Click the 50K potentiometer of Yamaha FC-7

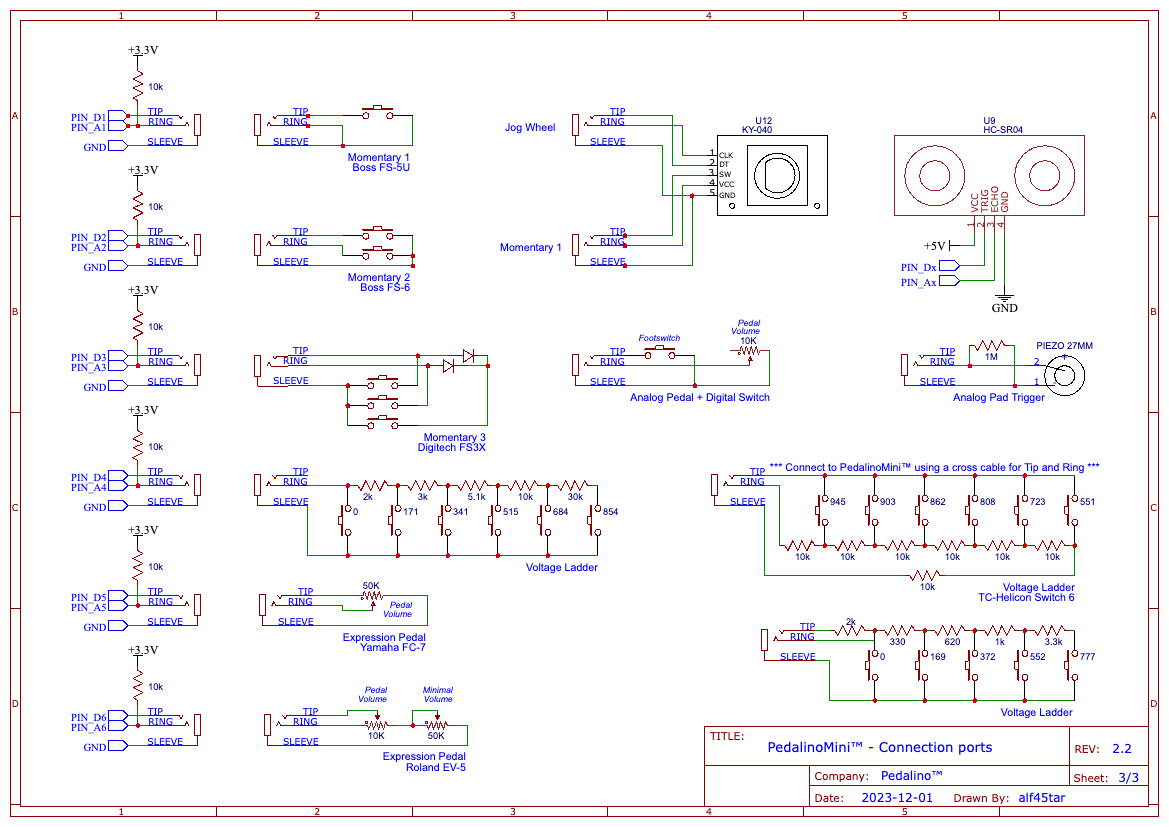coord(372,596)
